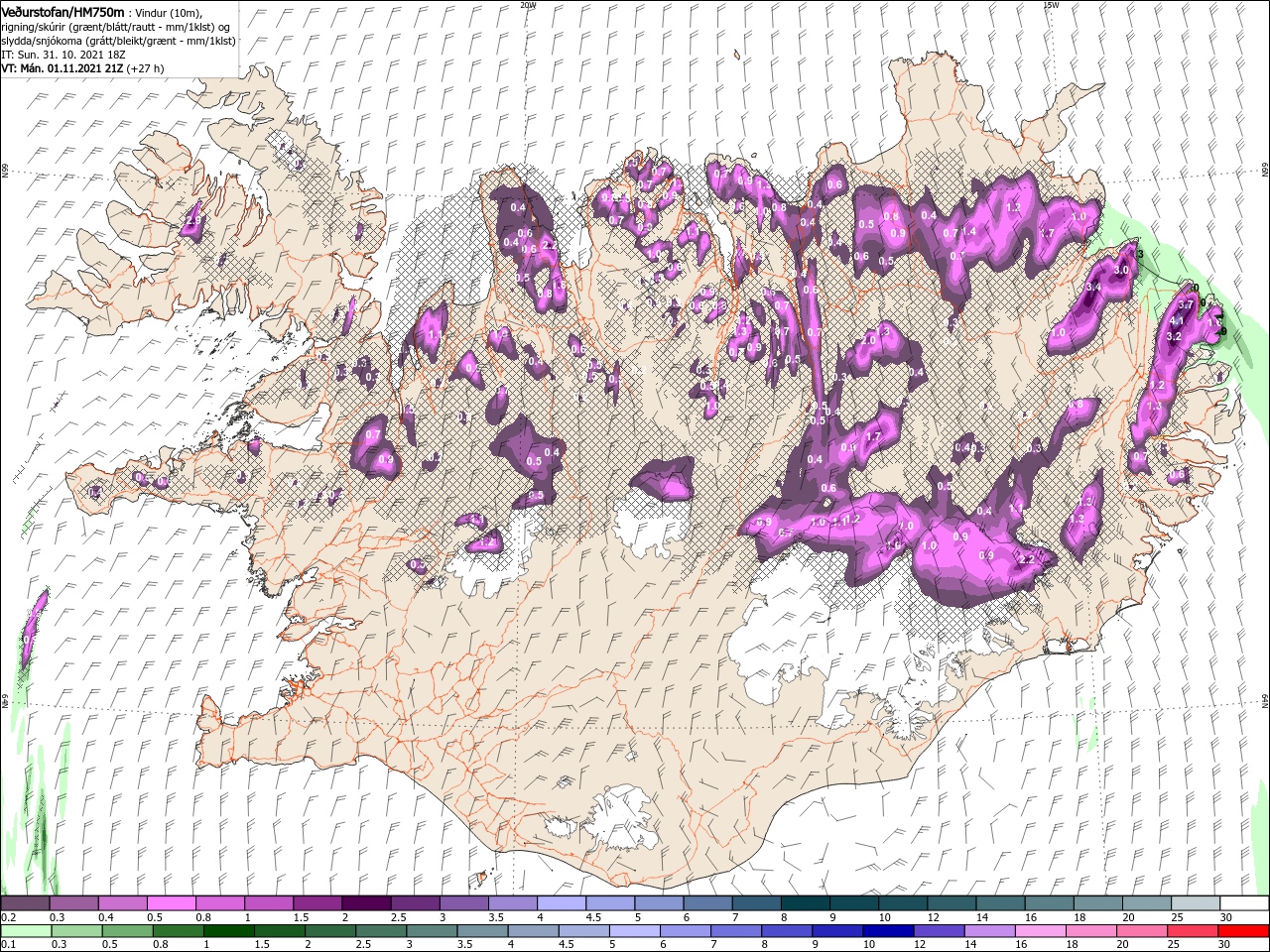Click the 'VT: Mán. 01.11.2021 21Z' valid time
1270x952 pixels.
(62, 68)
